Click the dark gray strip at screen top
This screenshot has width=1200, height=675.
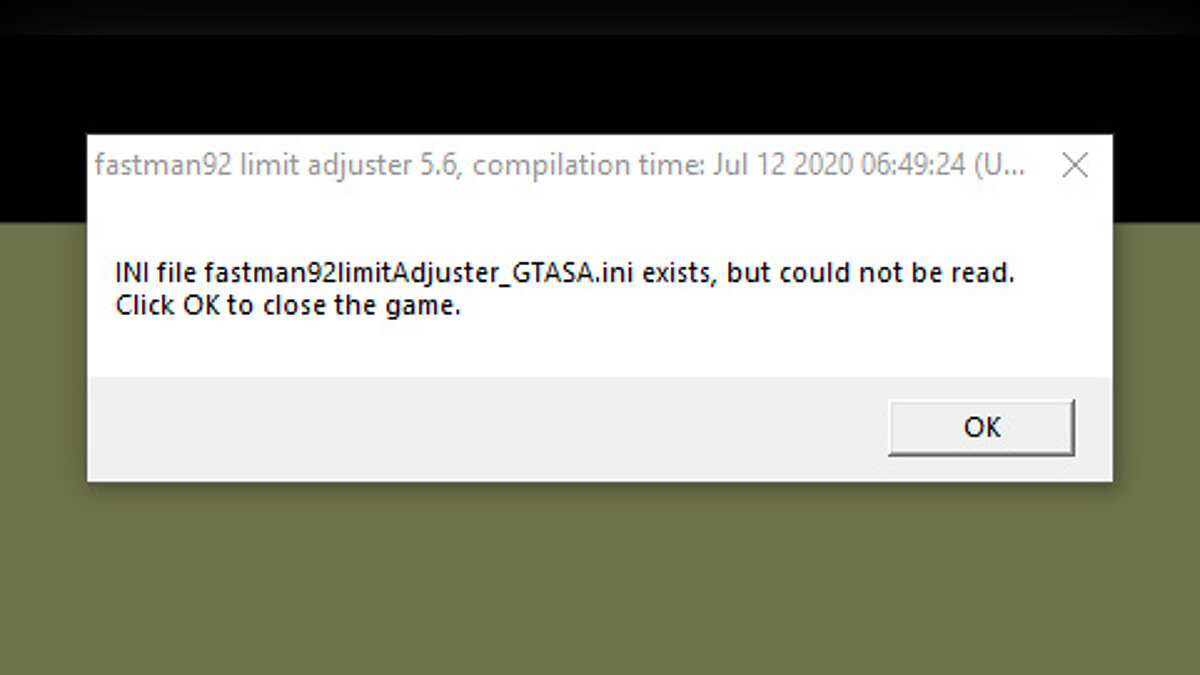coord(600,17)
